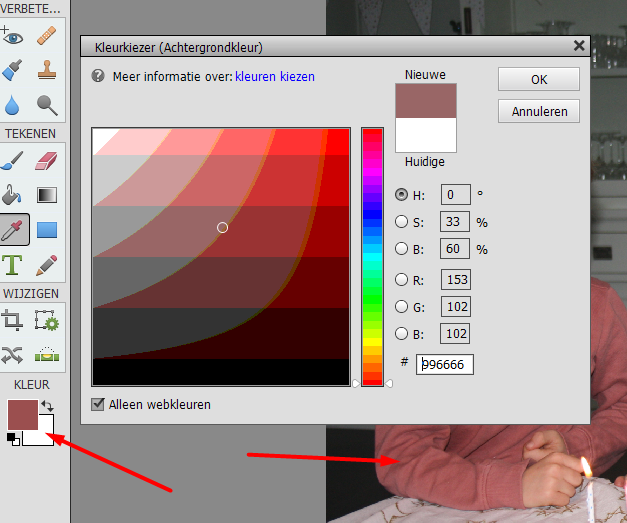Click the hex color code field
The image size is (627, 523).
[444, 364]
